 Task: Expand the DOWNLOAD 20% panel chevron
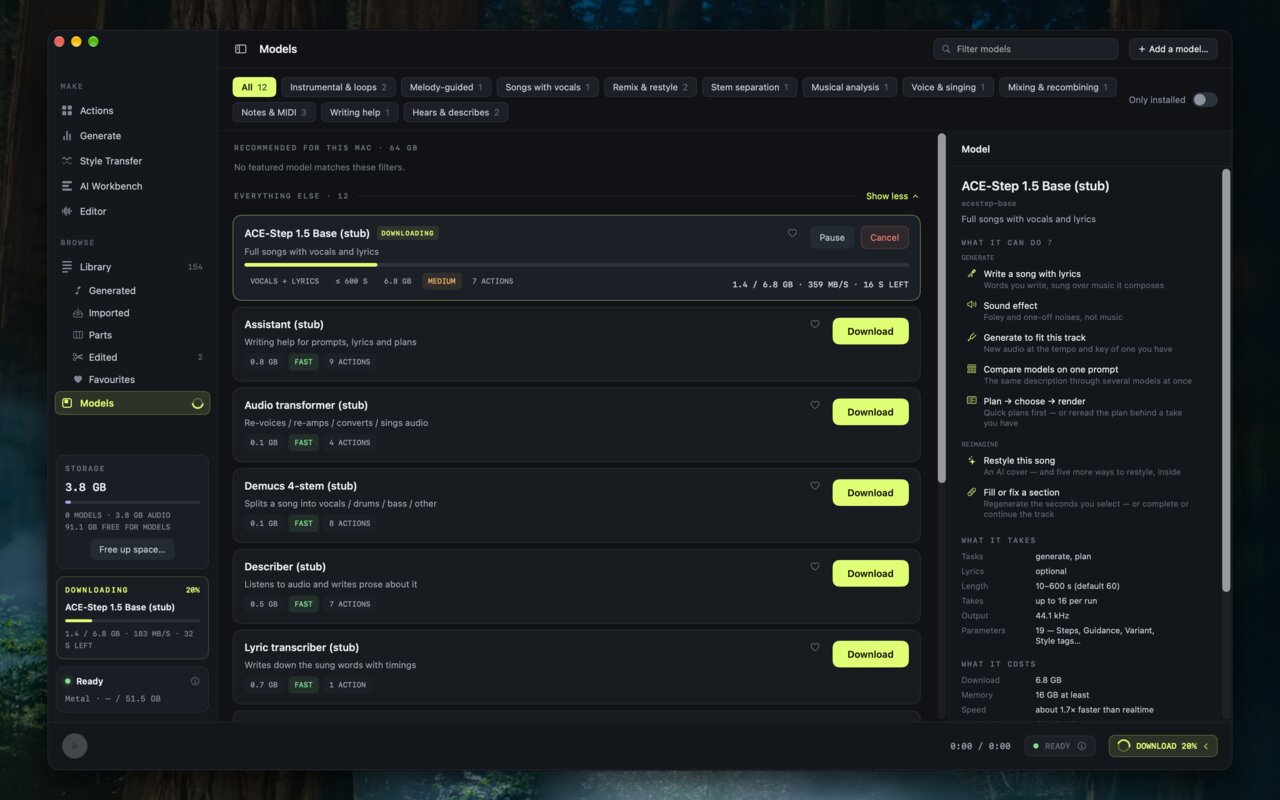(x=1206, y=746)
